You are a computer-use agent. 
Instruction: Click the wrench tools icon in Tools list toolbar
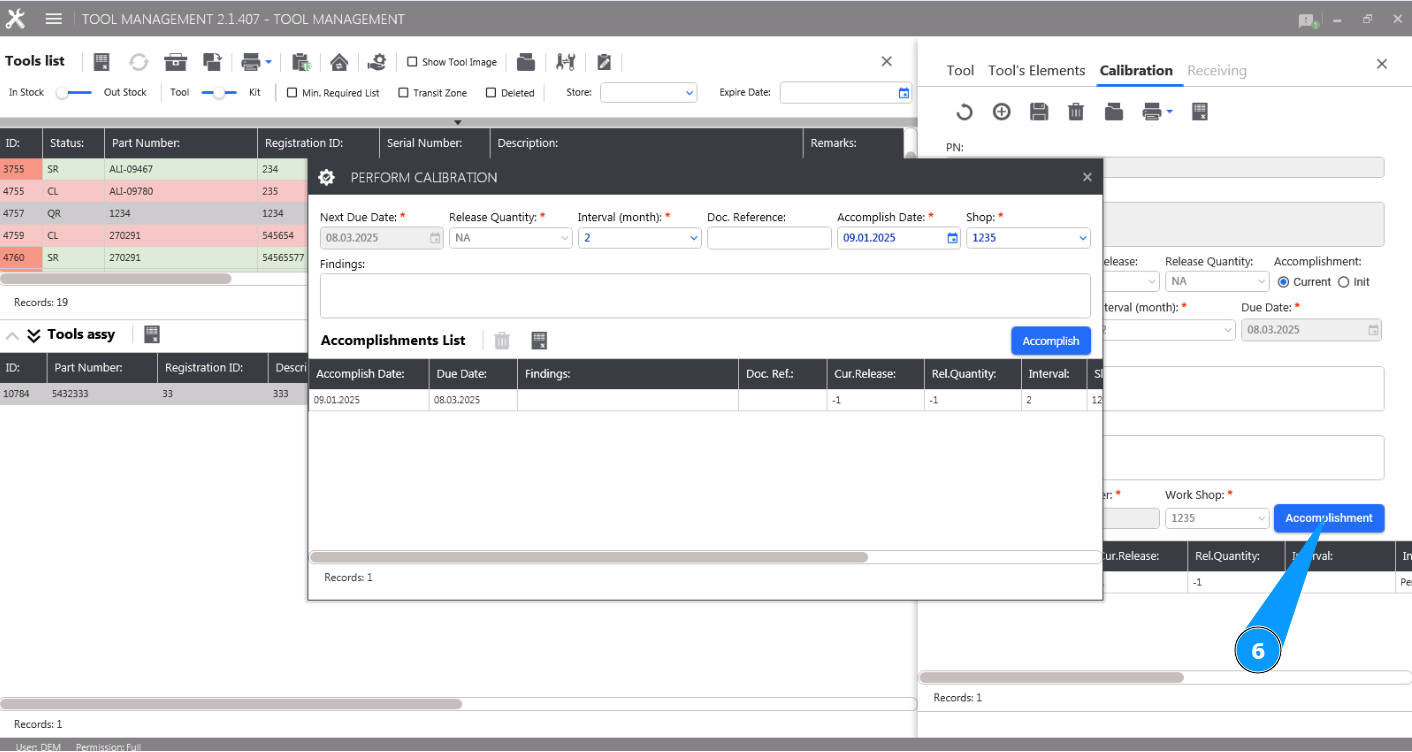coord(566,62)
